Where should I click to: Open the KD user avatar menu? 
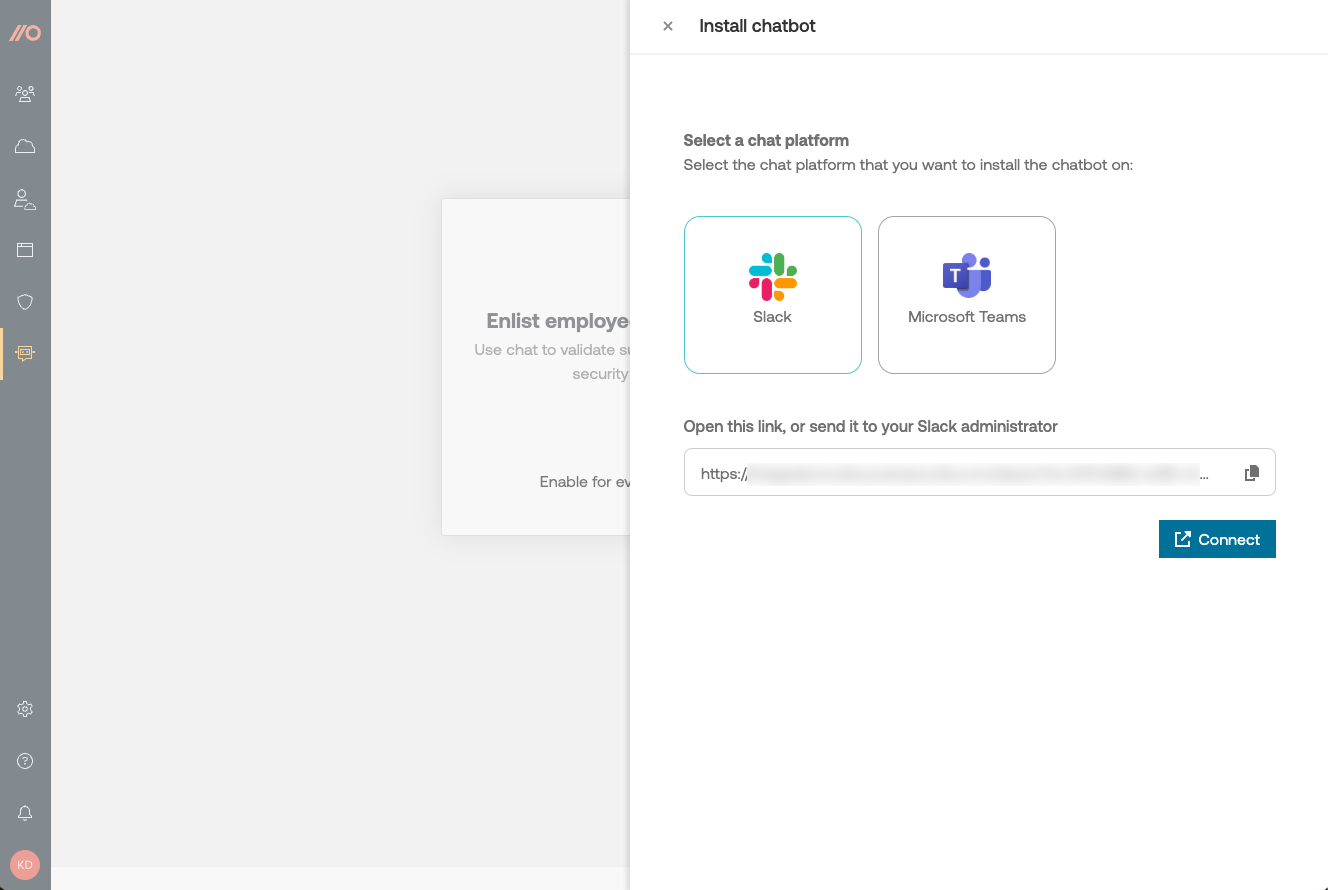pyautogui.click(x=25, y=865)
